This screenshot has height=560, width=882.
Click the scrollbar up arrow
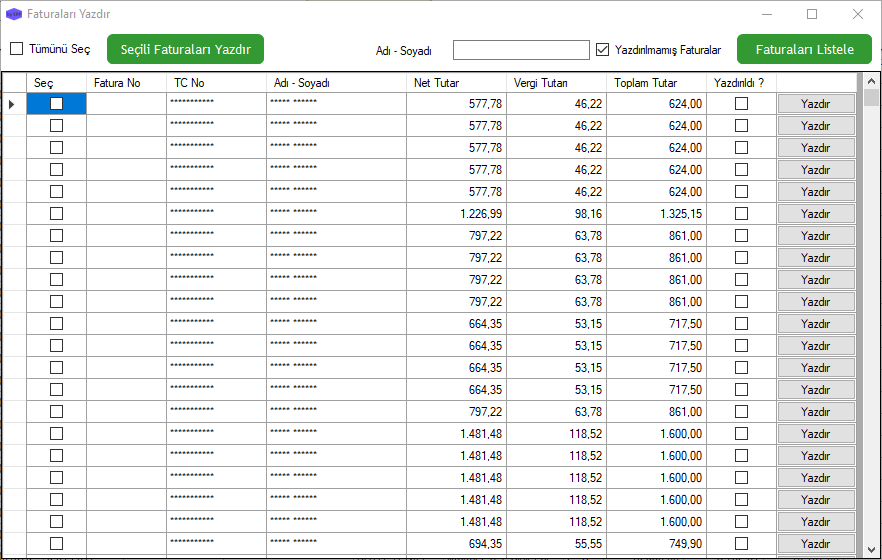click(871, 82)
